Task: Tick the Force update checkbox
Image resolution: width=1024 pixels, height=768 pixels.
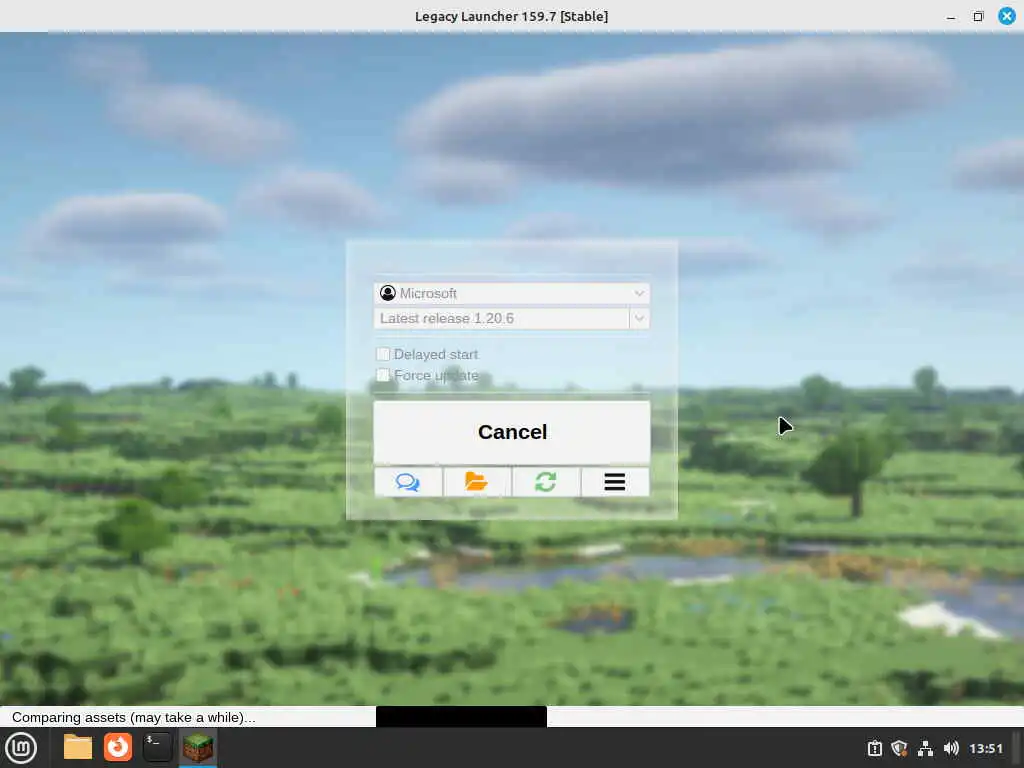Action: (383, 375)
